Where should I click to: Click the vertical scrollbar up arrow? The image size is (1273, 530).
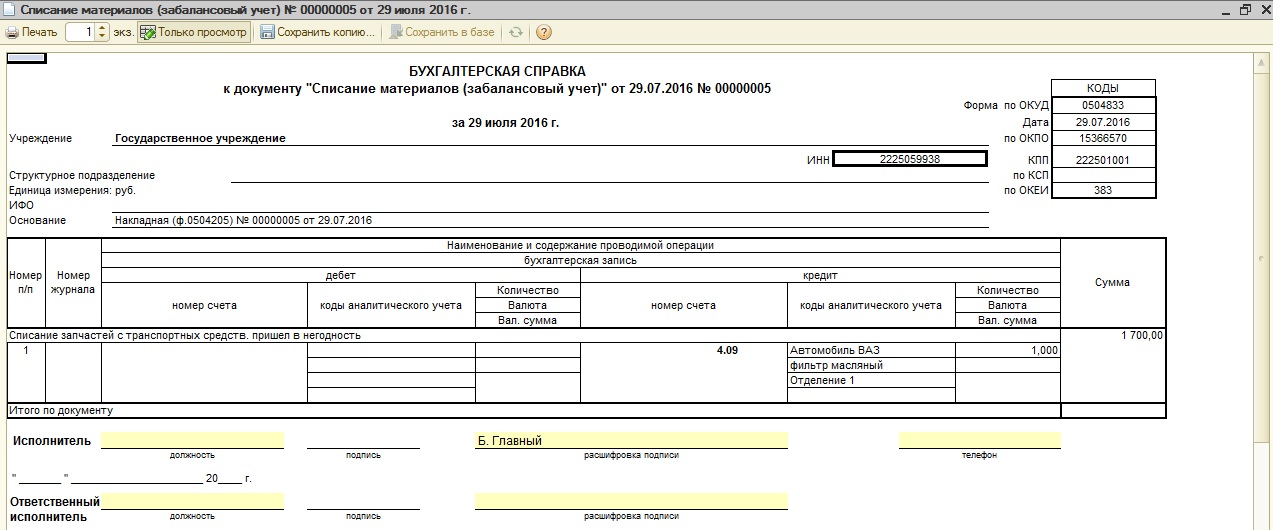1263,62
